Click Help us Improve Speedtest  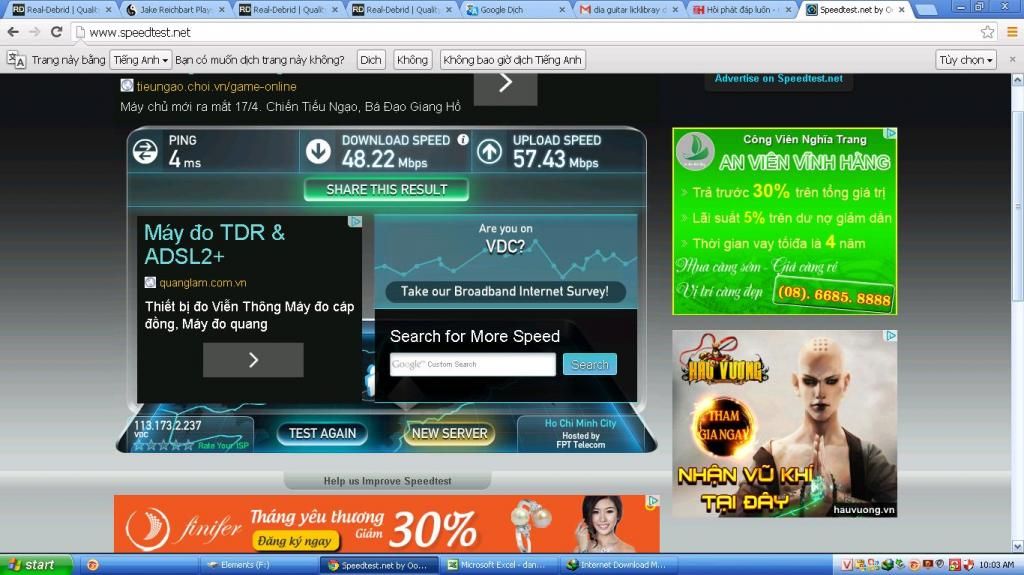(387, 481)
